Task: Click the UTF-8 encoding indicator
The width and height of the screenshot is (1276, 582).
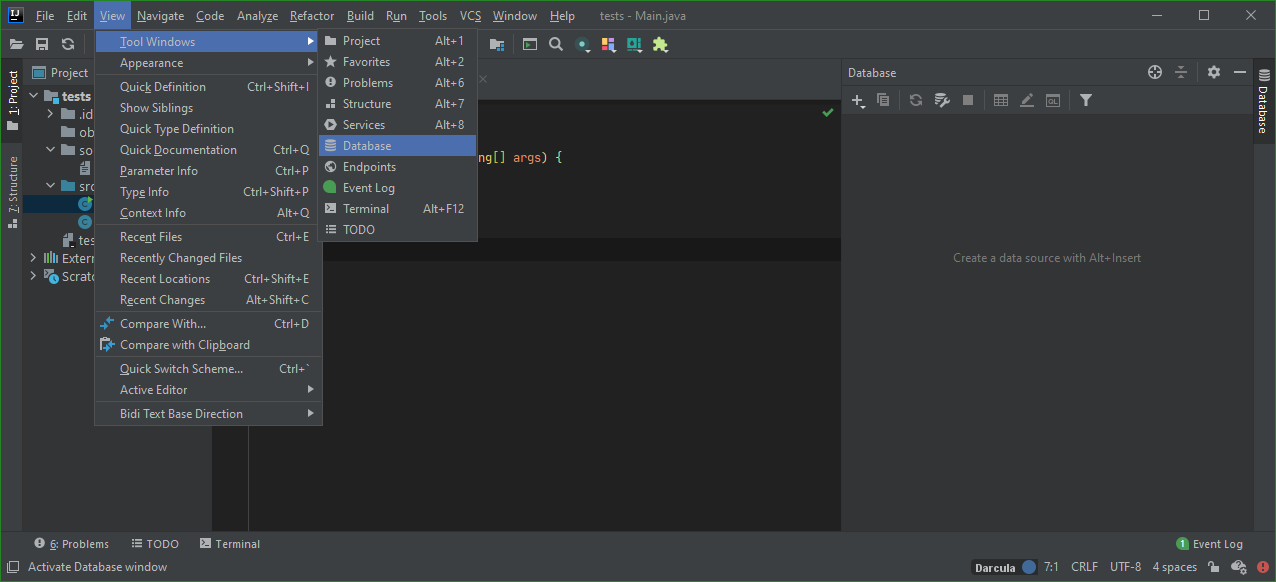Action: click(1125, 567)
